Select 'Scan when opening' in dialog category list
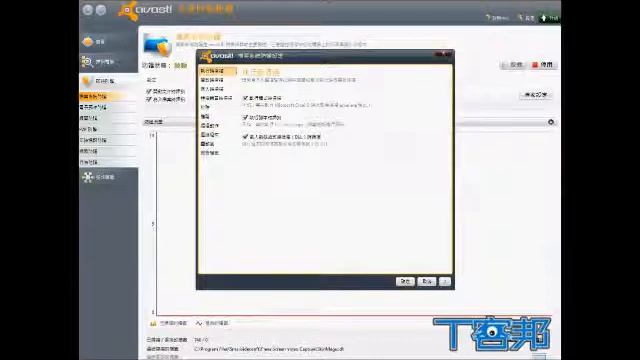The image size is (640, 360). [x=212, y=80]
